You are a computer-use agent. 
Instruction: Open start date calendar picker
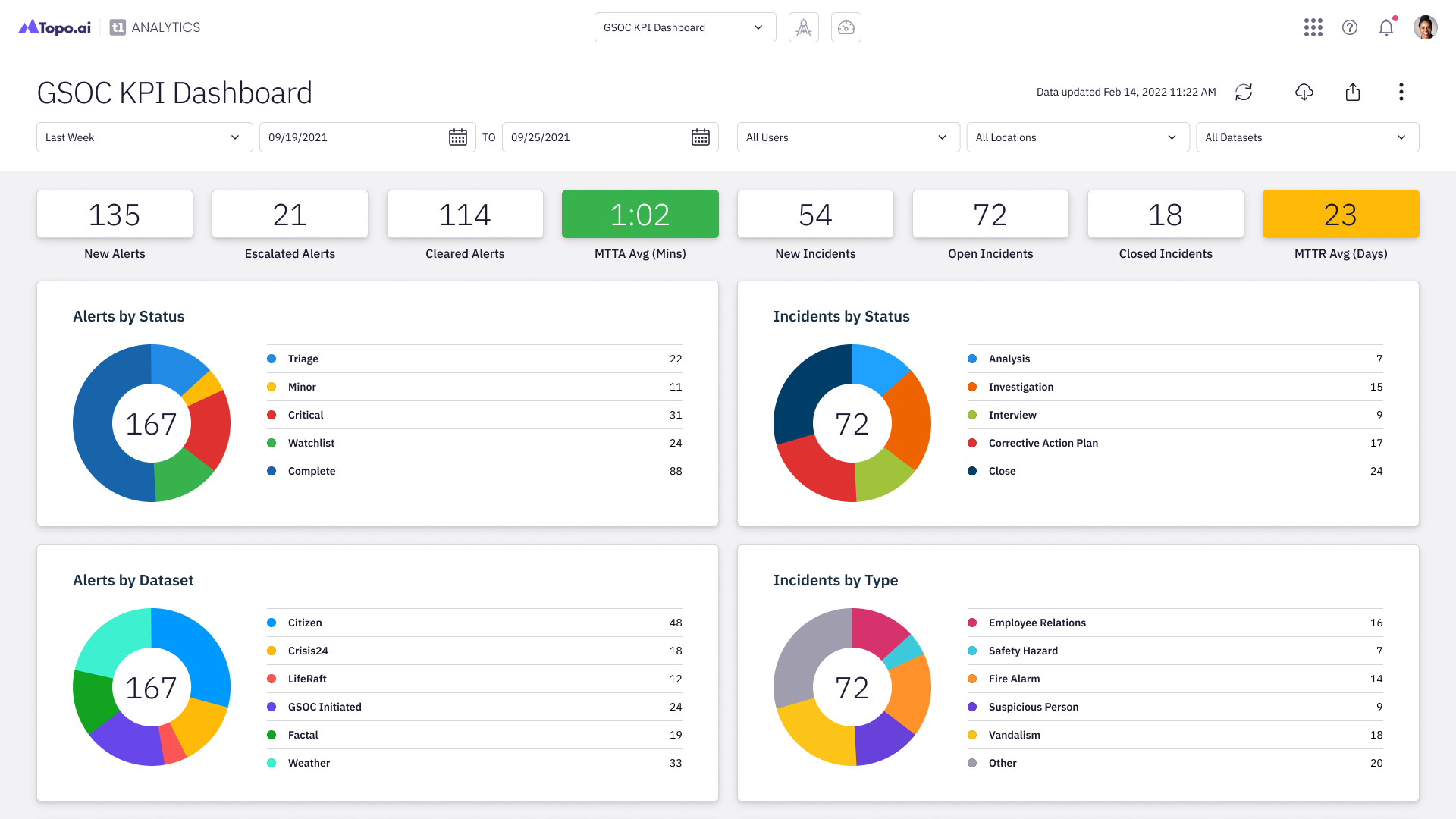pyautogui.click(x=457, y=137)
